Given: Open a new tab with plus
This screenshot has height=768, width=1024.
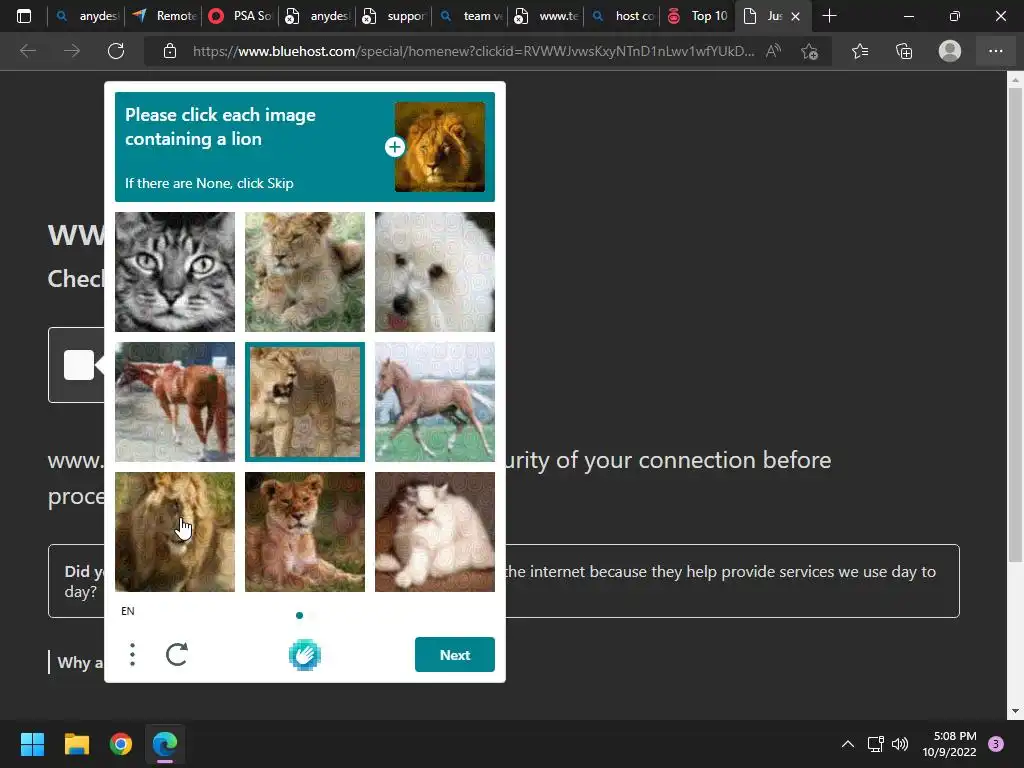Looking at the screenshot, I should tap(829, 16).
